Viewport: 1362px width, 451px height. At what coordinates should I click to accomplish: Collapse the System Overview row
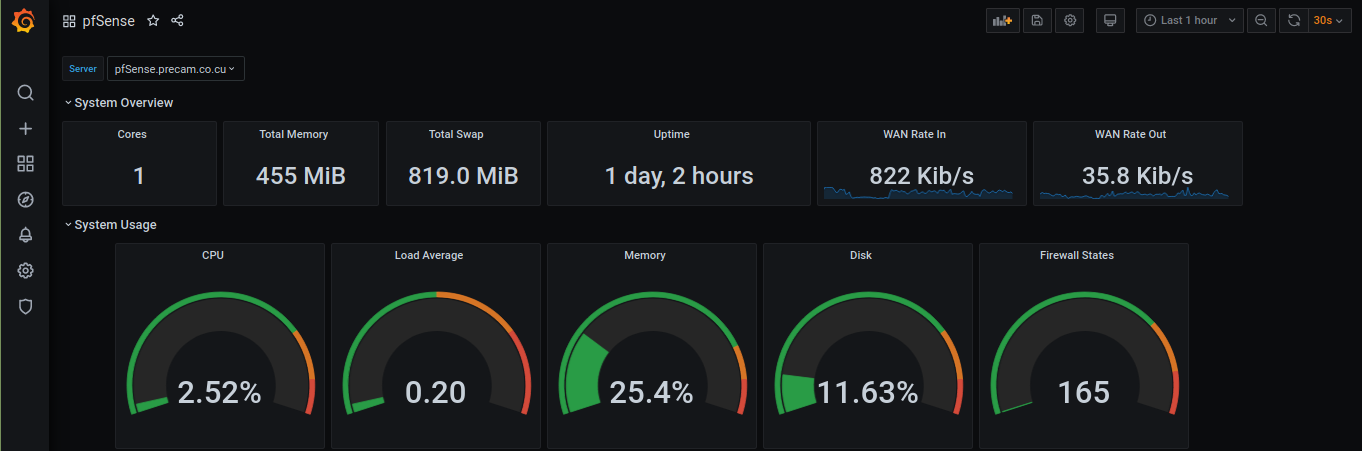point(118,103)
